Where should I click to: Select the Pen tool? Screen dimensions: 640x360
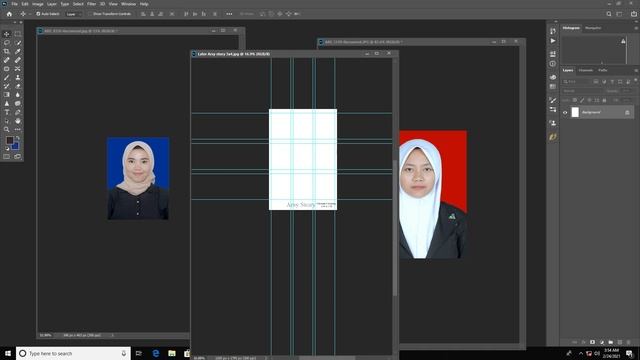[18, 112]
